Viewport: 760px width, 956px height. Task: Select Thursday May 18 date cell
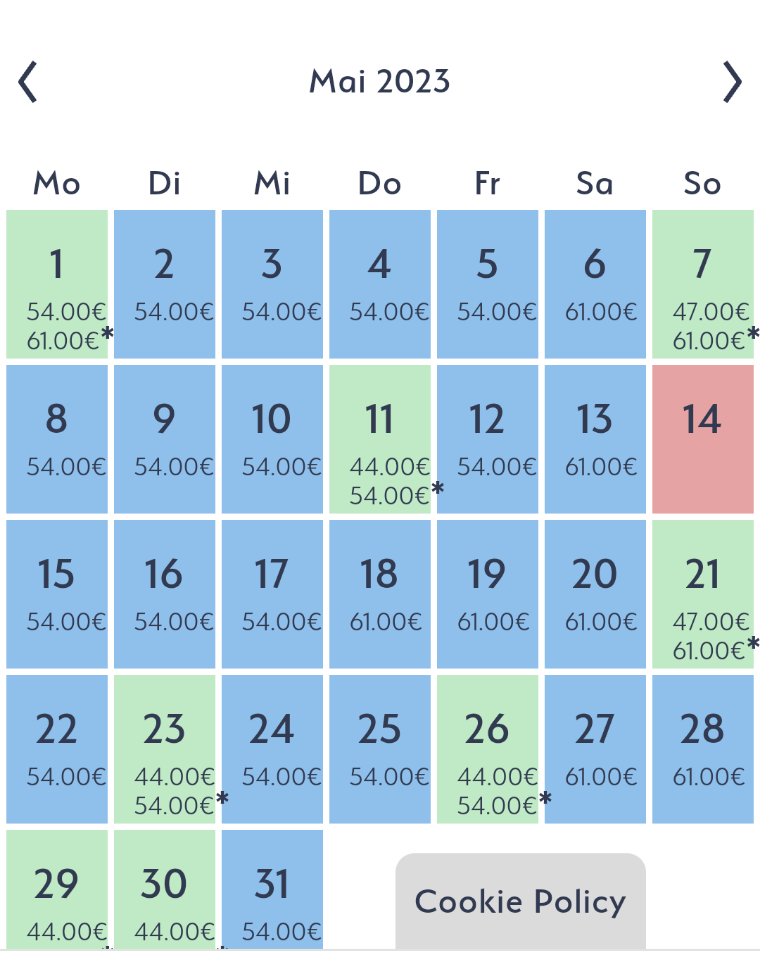point(380,594)
